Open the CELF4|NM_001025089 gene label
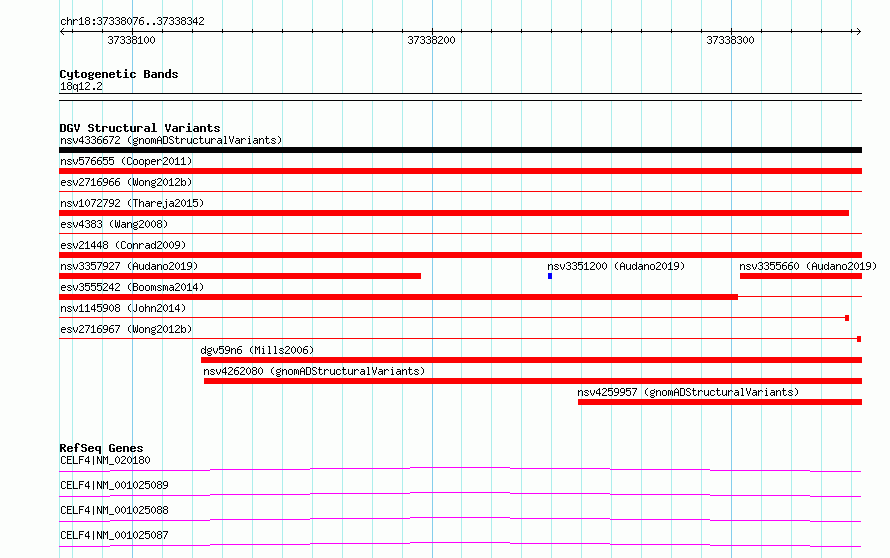 (114, 485)
